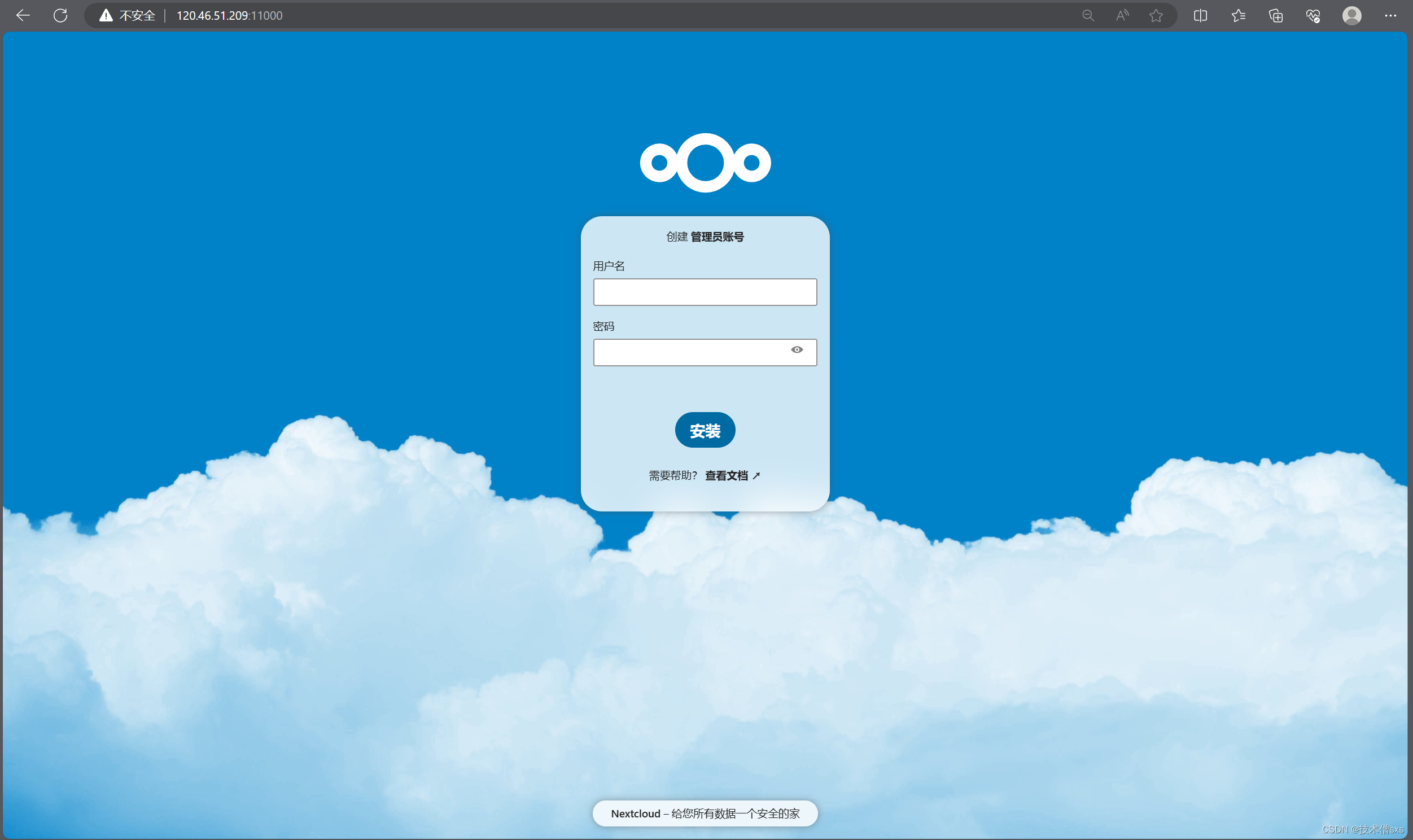Click the 需要帮助? text
Image resolution: width=1413 pixels, height=840 pixels.
point(673,475)
